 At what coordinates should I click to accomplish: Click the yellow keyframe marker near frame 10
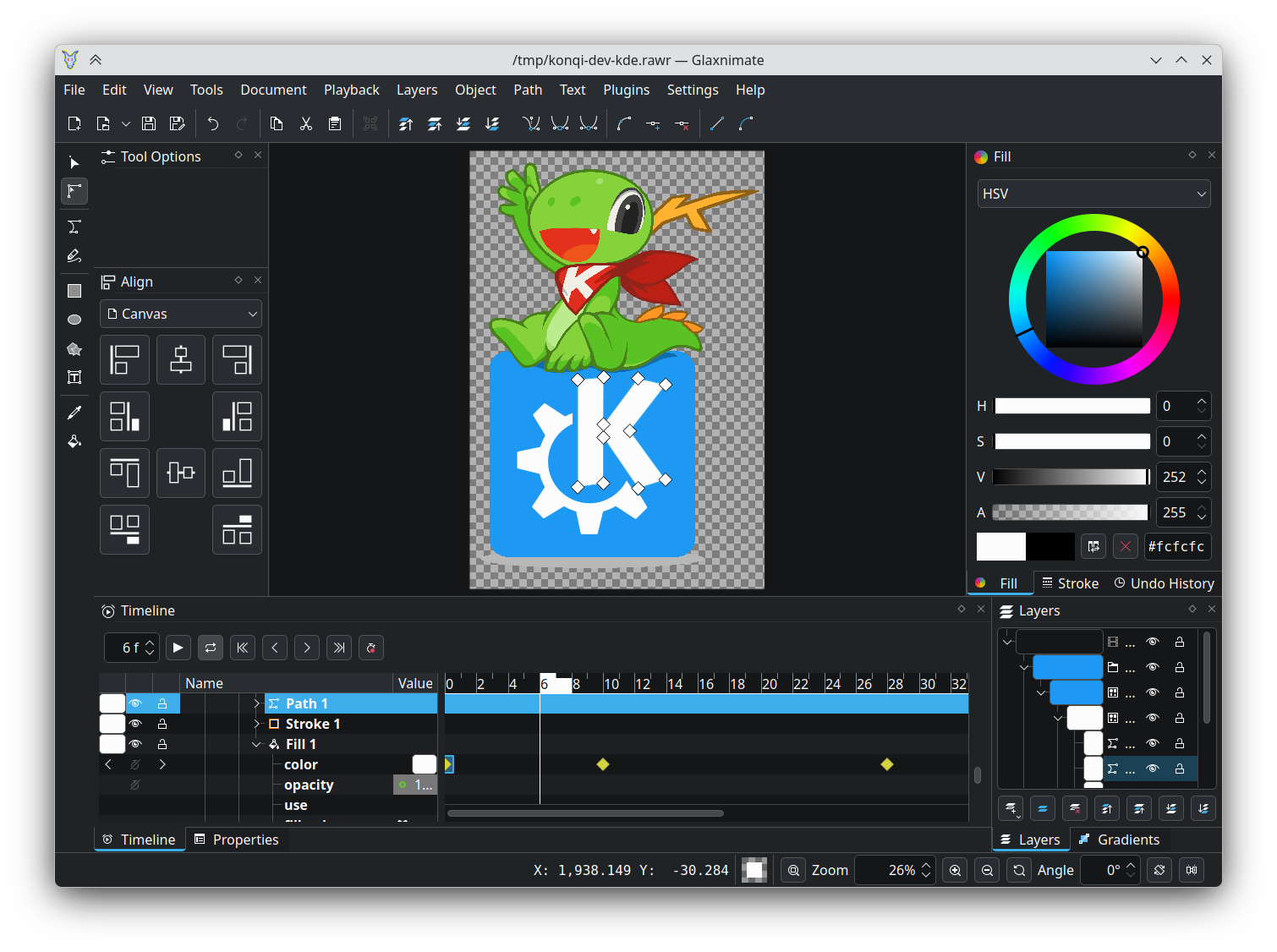click(602, 764)
